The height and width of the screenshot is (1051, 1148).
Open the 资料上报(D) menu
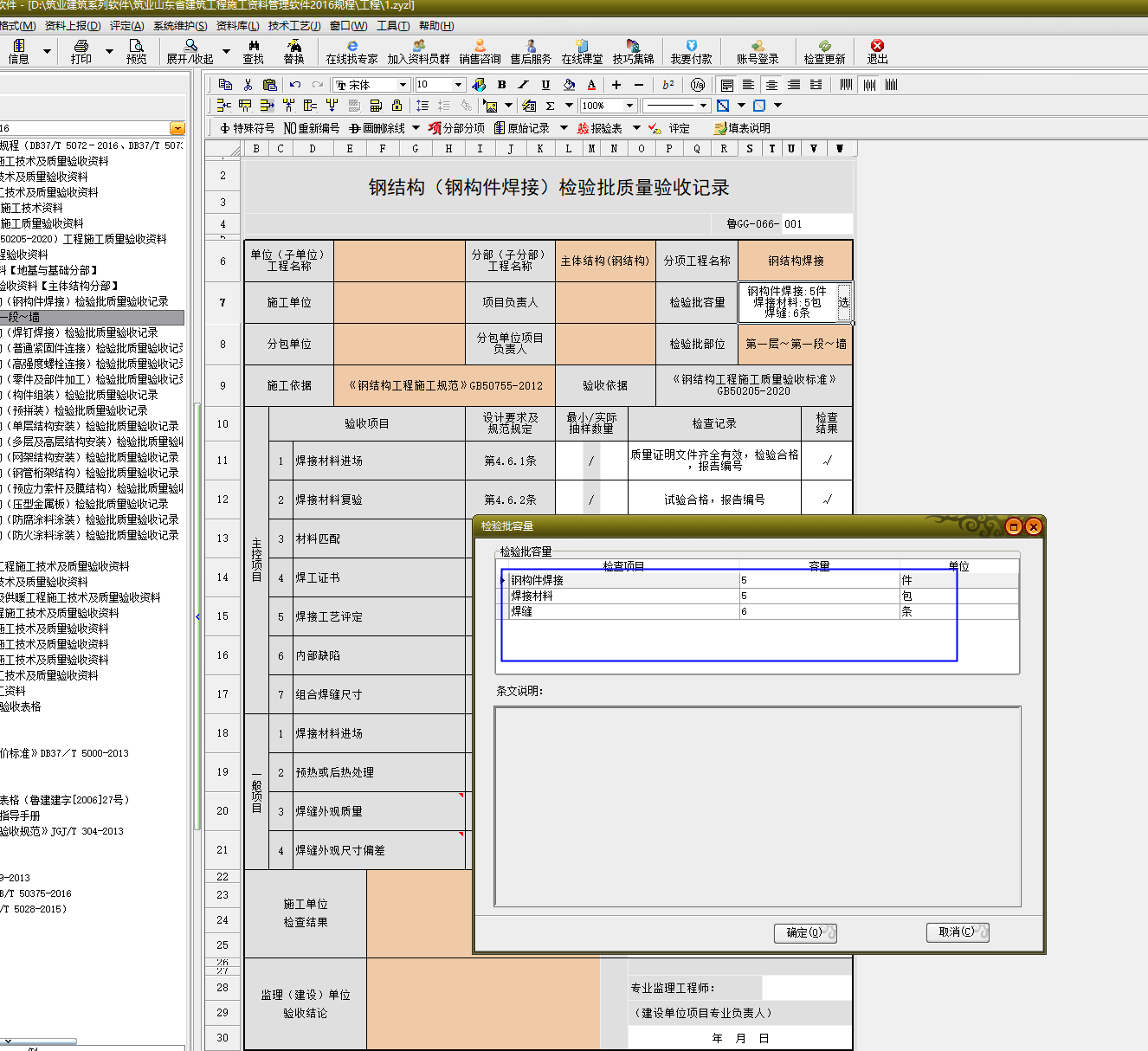click(73, 26)
